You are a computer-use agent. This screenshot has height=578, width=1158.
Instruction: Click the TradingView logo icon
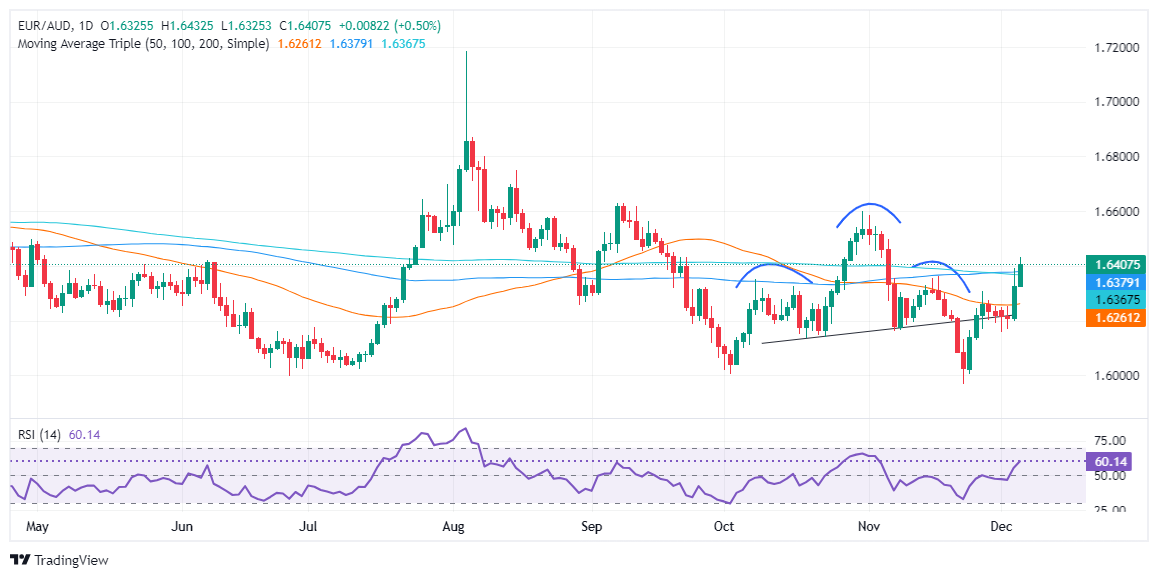point(21,559)
